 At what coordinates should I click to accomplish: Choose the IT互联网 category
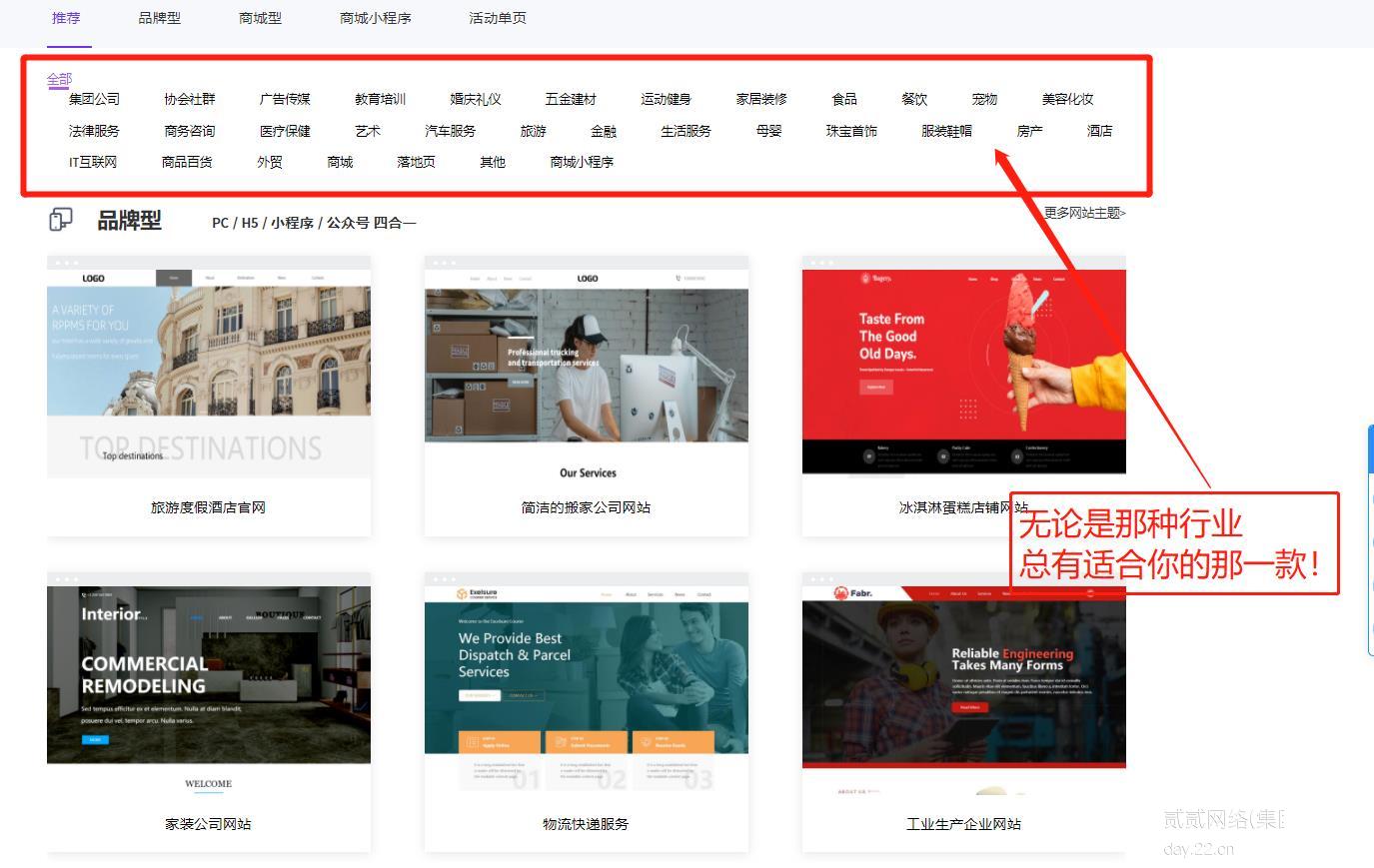[x=93, y=162]
